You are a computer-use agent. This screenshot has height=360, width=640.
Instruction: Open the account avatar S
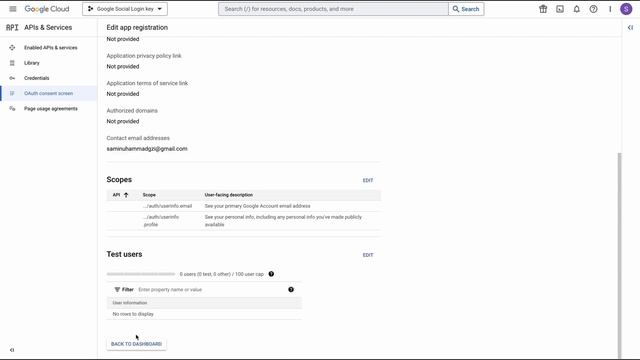coord(626,9)
